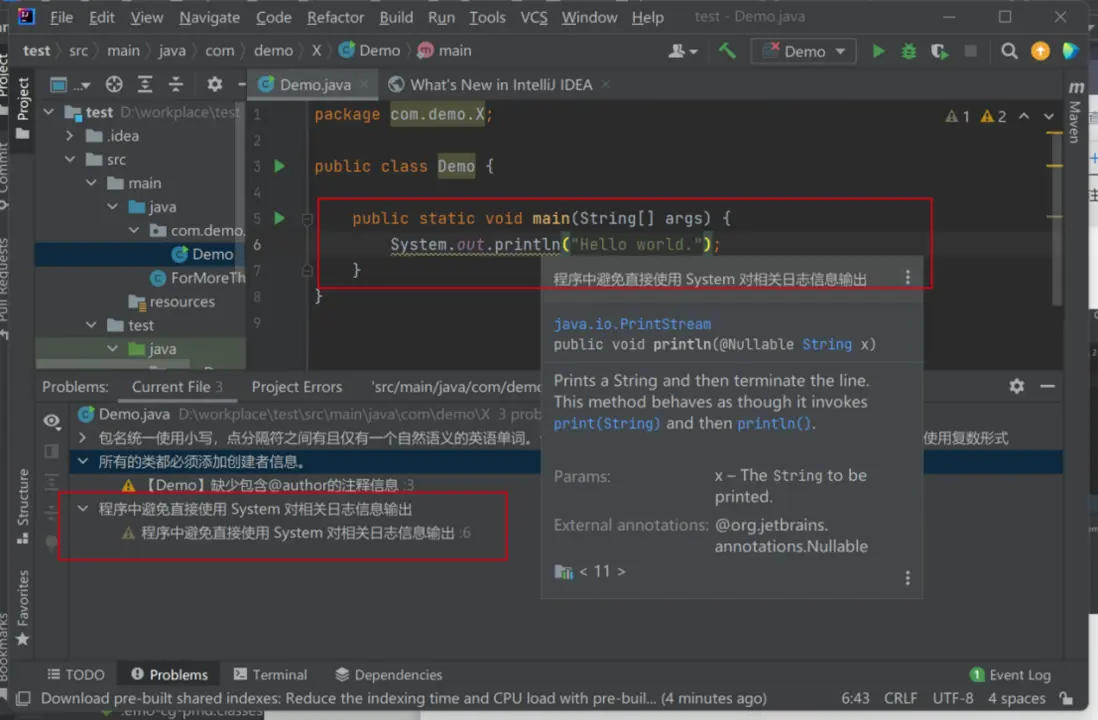This screenshot has width=1098, height=720.
Task: Run the Demo configuration with green play button
Action: coord(878,51)
